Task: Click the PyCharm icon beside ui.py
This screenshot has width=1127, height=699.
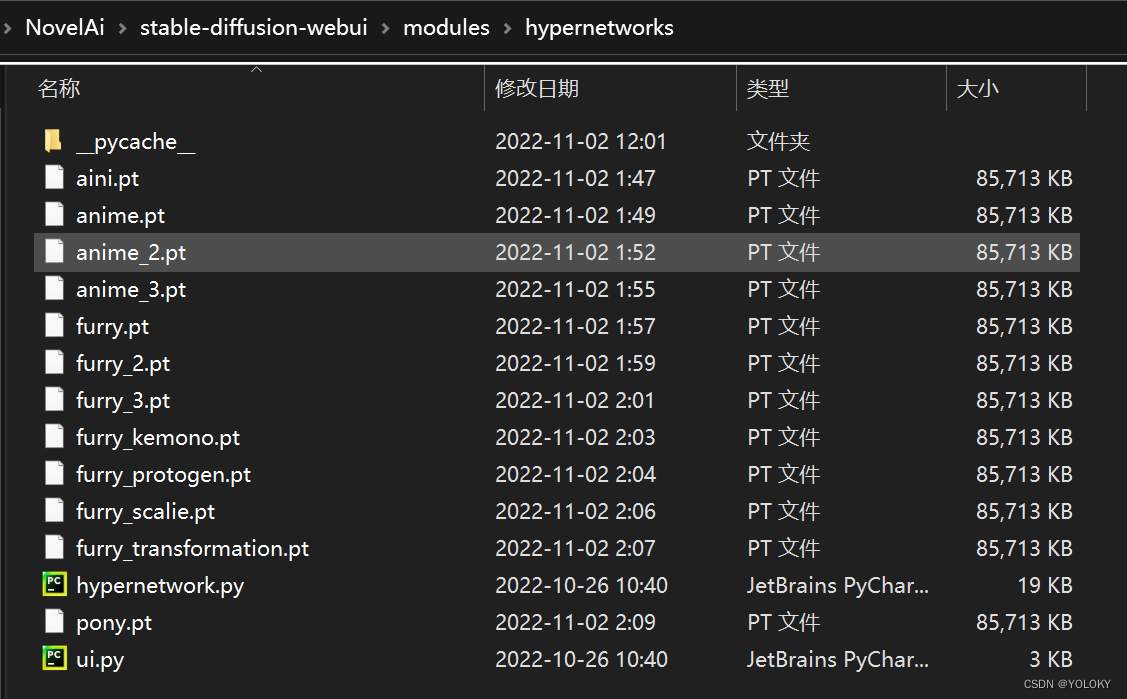Action: click(x=54, y=659)
